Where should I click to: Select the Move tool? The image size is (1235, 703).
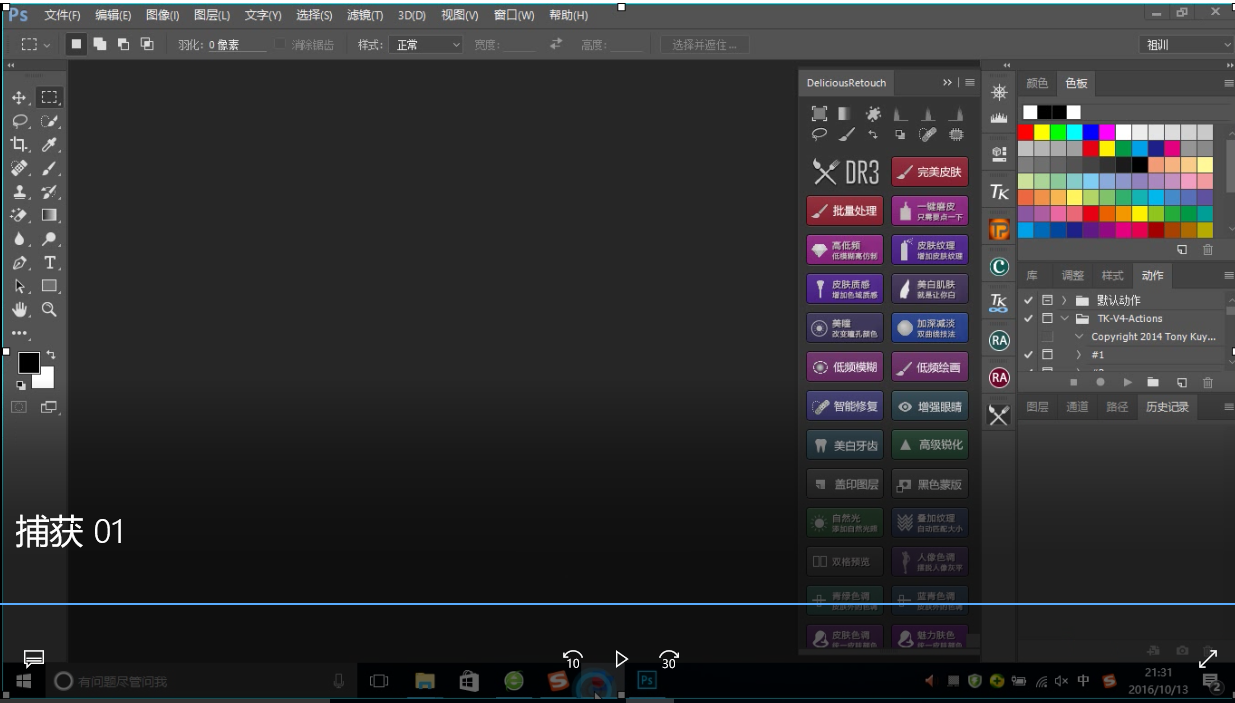(x=19, y=98)
